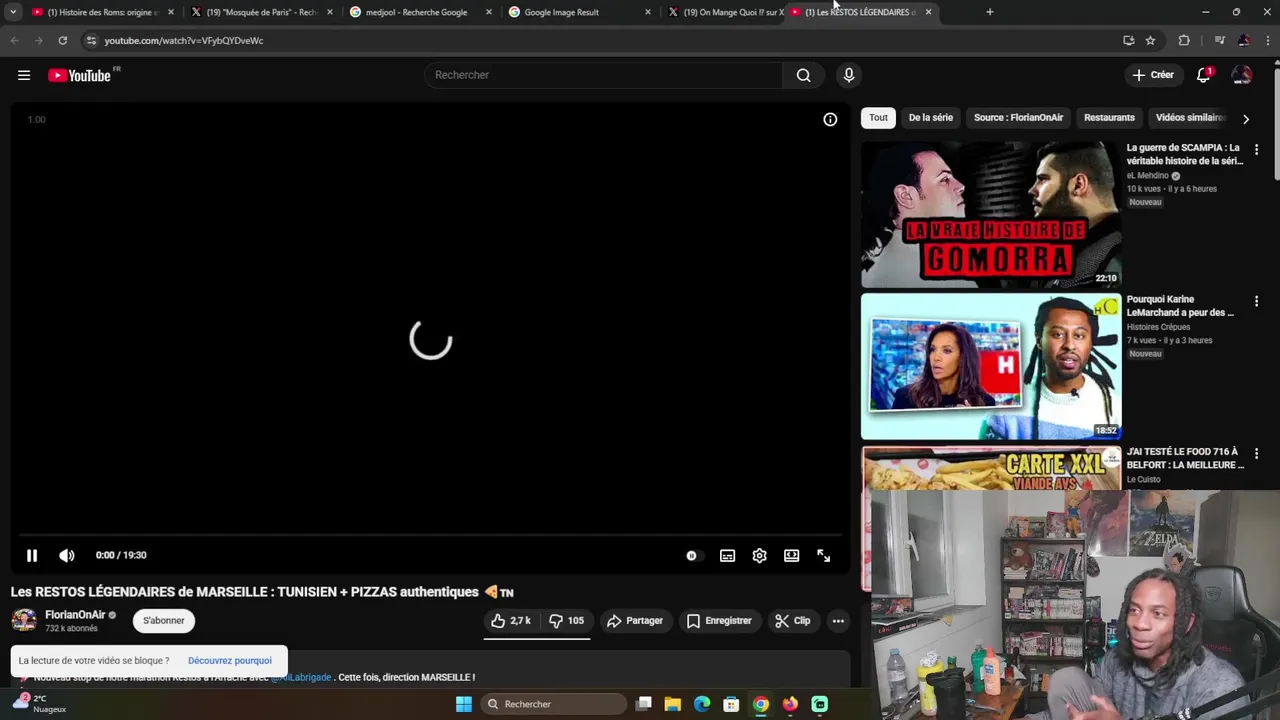Go back with the browser back arrow
This screenshot has width=1280, height=720.
14,40
